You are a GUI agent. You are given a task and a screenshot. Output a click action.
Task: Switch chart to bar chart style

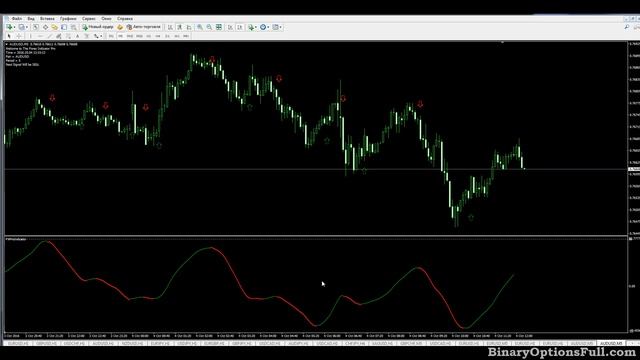(x=170, y=27)
